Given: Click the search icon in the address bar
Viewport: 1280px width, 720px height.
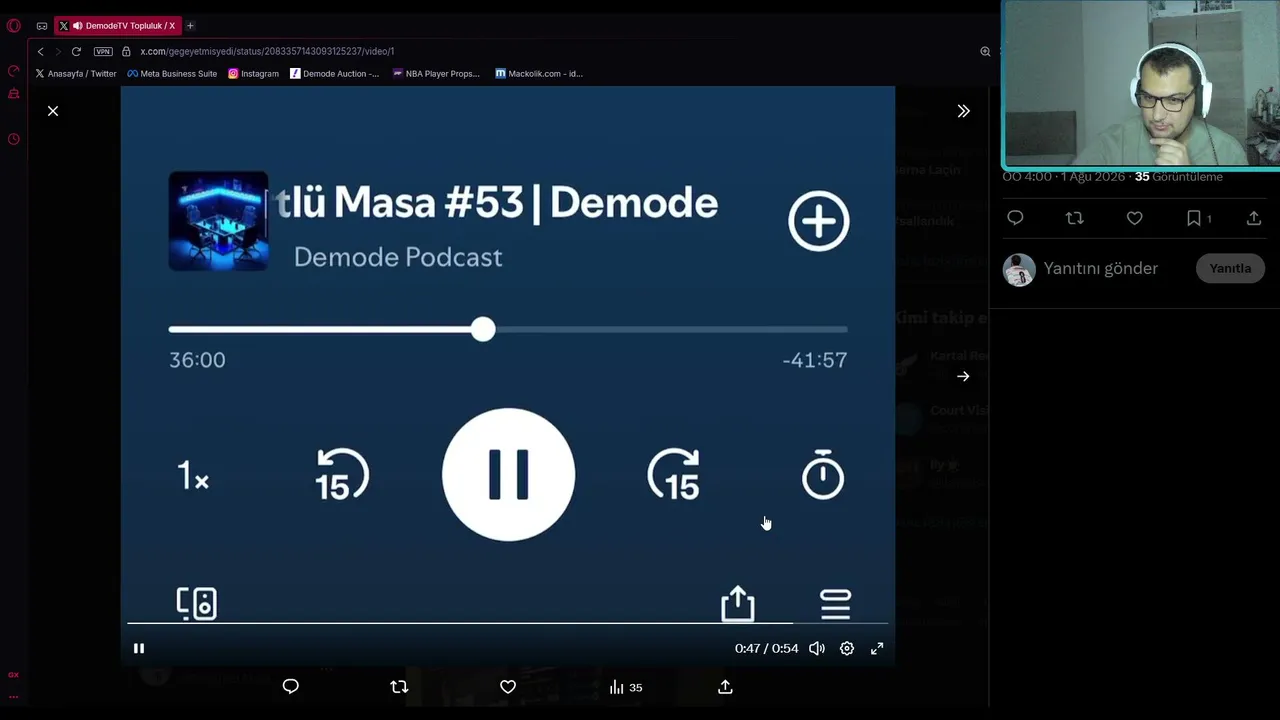Looking at the screenshot, I should 985,51.
